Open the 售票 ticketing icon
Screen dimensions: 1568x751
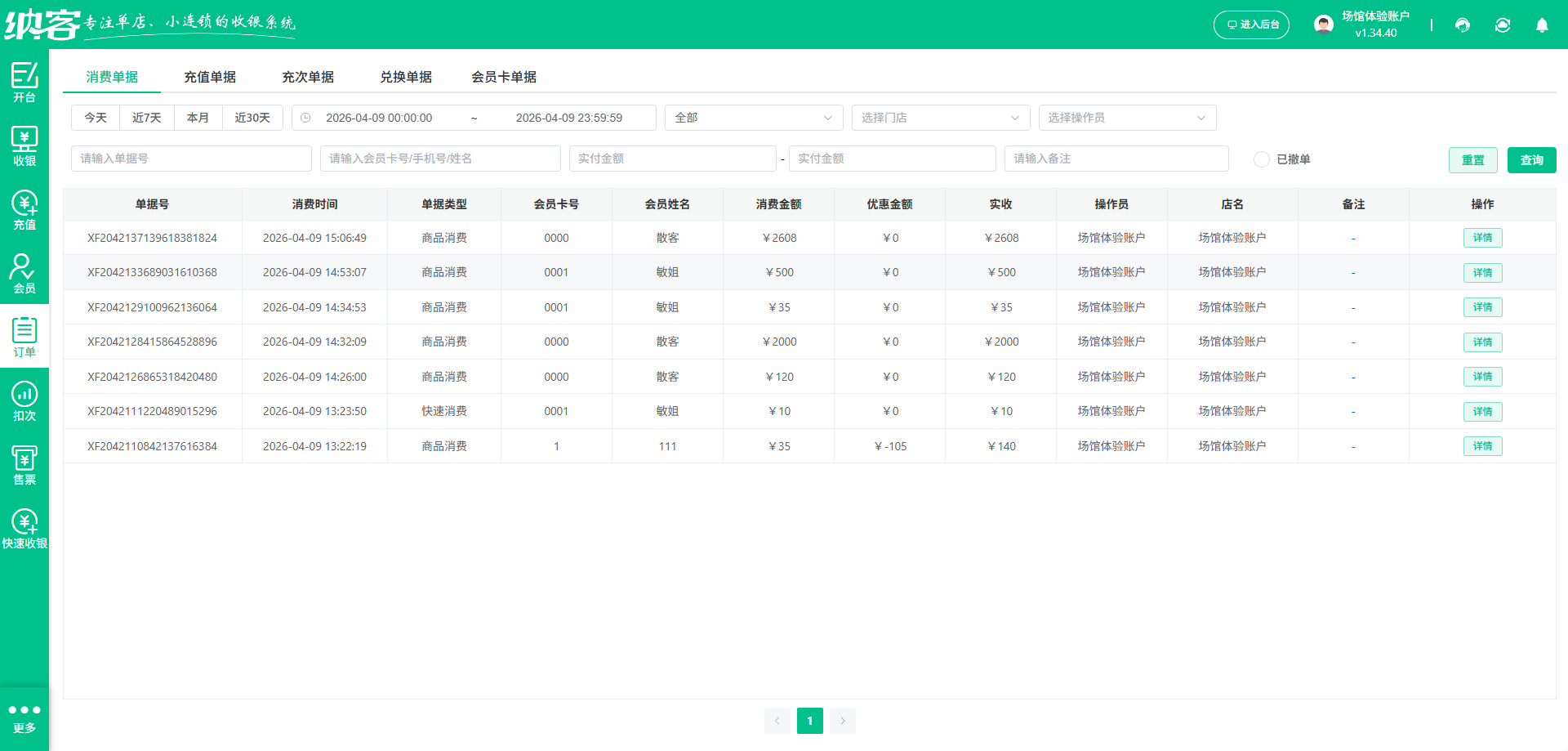coord(24,463)
